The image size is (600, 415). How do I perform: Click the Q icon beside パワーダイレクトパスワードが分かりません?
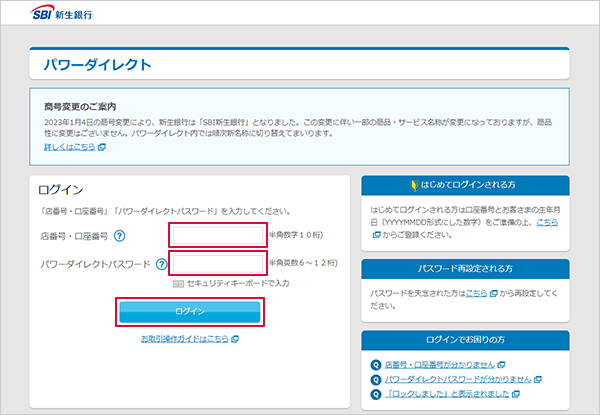coord(376,379)
